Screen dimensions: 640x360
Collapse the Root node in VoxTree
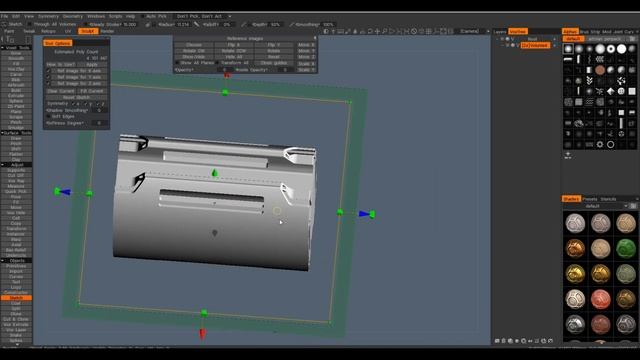[x=498, y=39]
